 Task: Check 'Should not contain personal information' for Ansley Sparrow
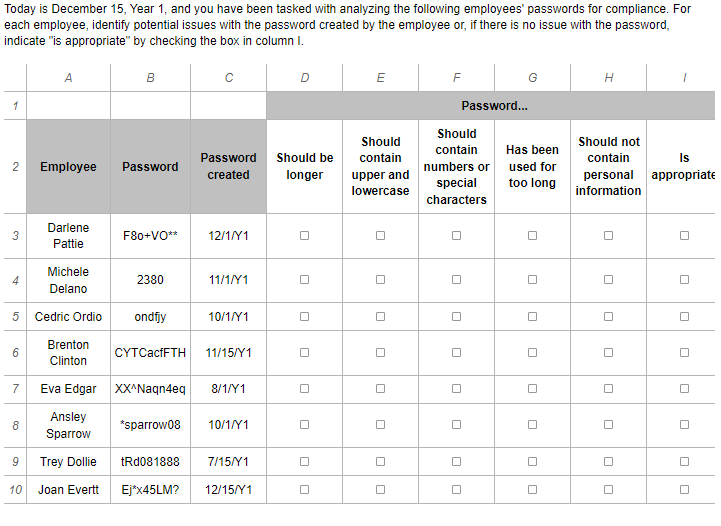click(x=608, y=425)
